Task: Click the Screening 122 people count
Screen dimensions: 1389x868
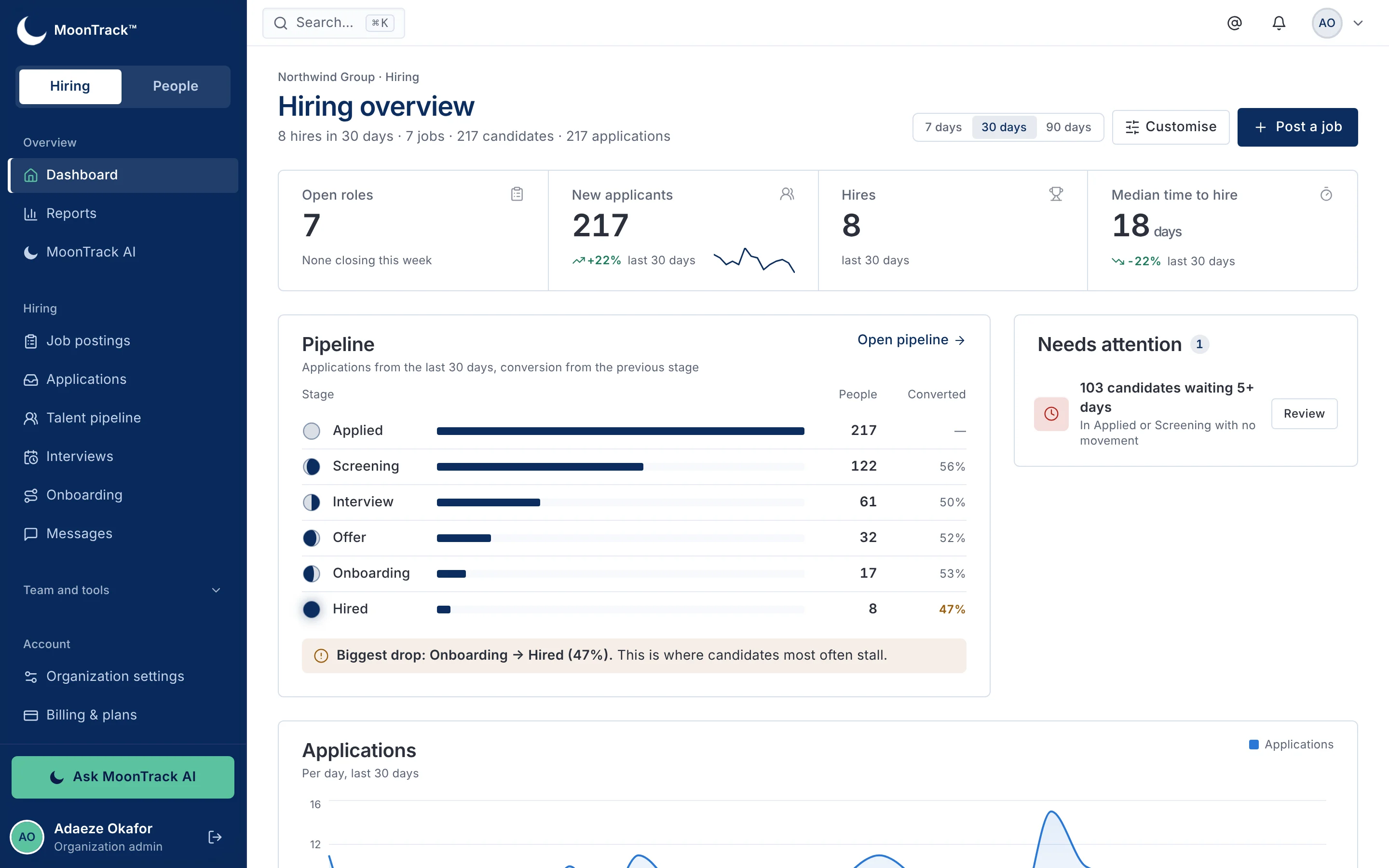Action: point(863,466)
